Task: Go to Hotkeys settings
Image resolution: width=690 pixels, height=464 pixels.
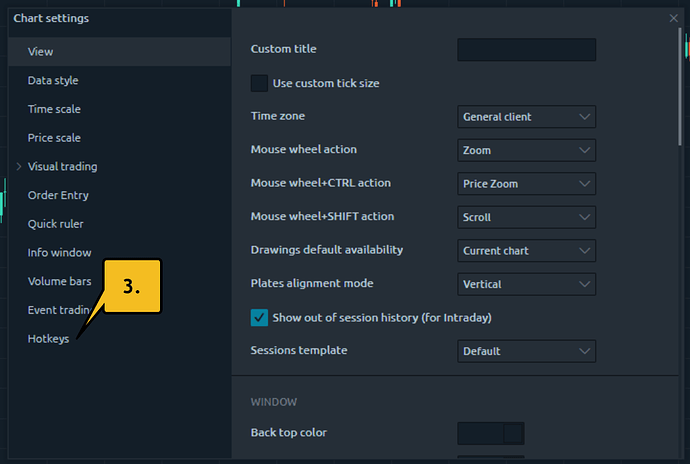Action: click(x=48, y=339)
